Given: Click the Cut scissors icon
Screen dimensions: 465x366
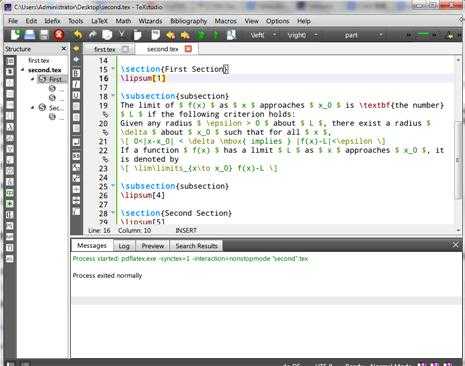Looking at the screenshot, I should click(x=122, y=35).
